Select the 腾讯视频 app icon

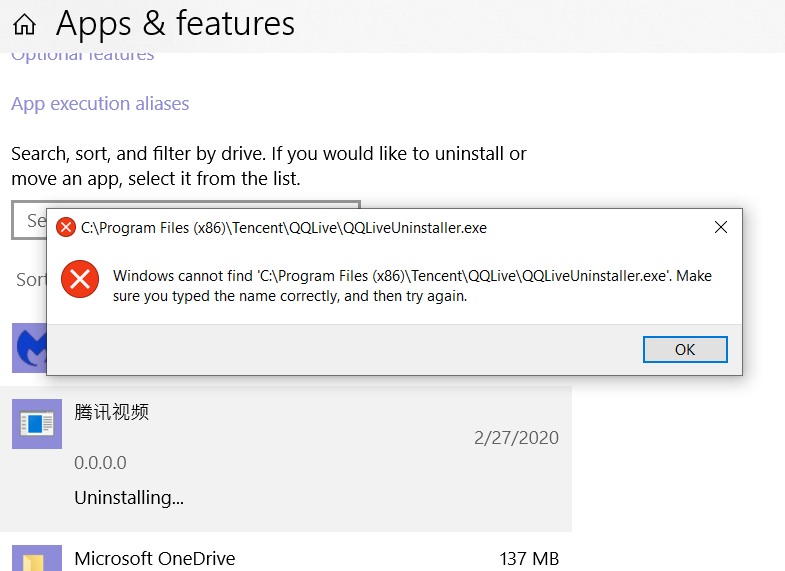tap(37, 424)
